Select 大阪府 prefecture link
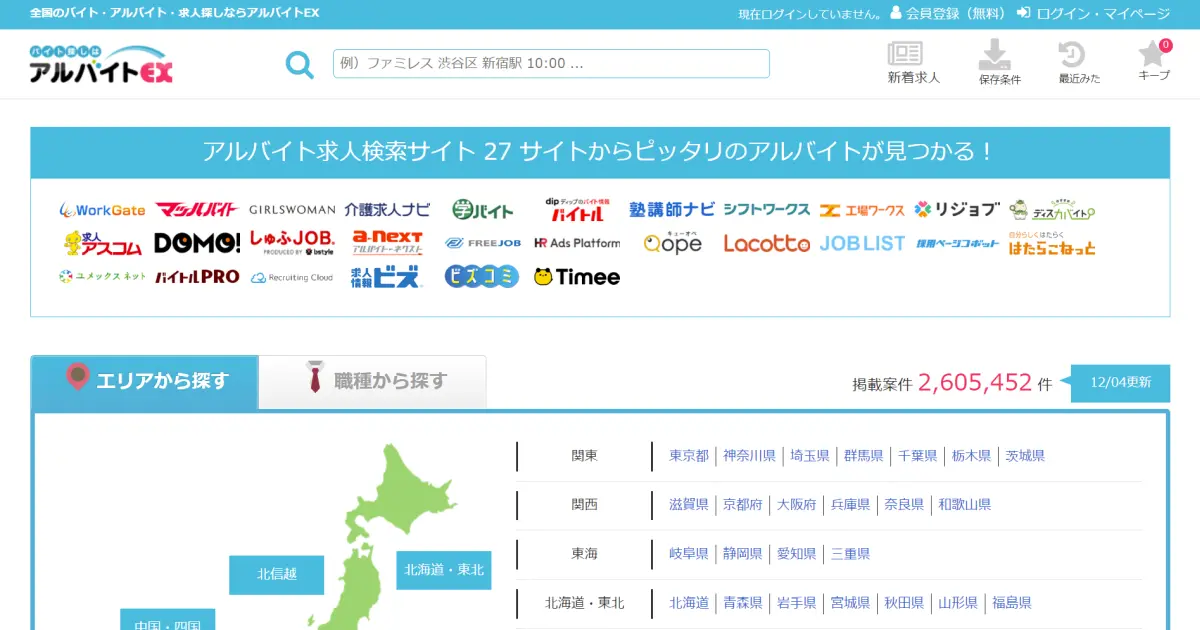Viewport: 1200px width, 630px height. pyautogui.click(x=797, y=505)
